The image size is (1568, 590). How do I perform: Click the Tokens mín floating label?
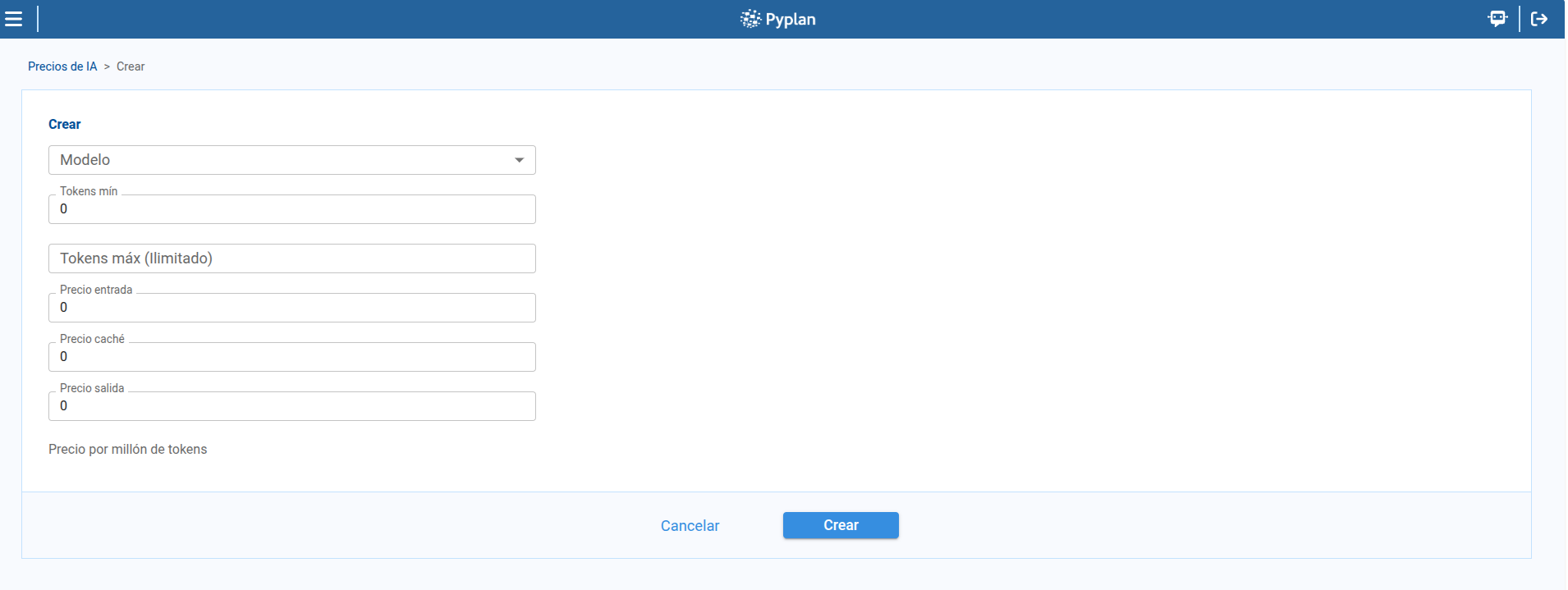[89, 191]
